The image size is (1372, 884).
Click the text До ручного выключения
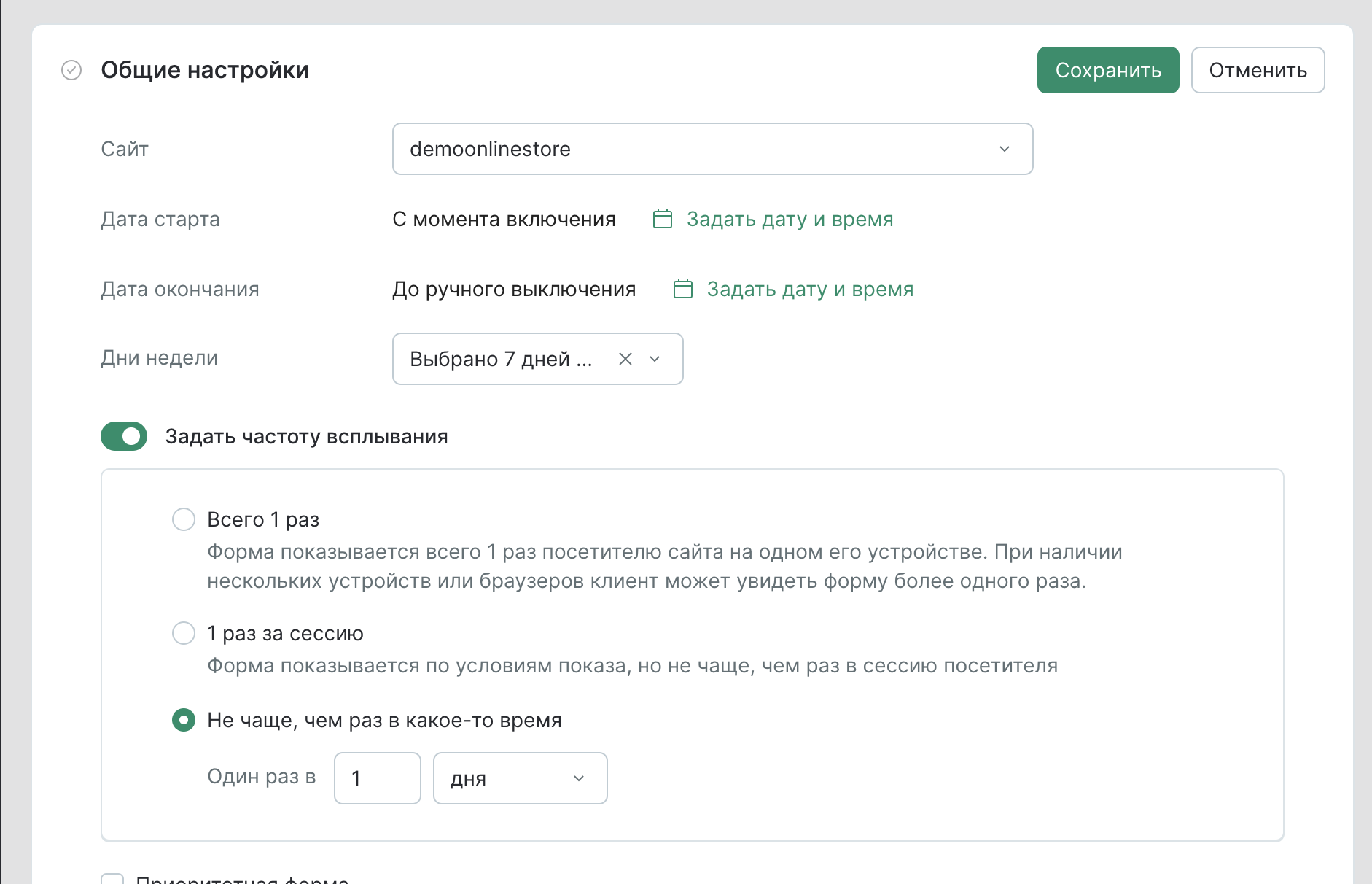click(x=514, y=289)
